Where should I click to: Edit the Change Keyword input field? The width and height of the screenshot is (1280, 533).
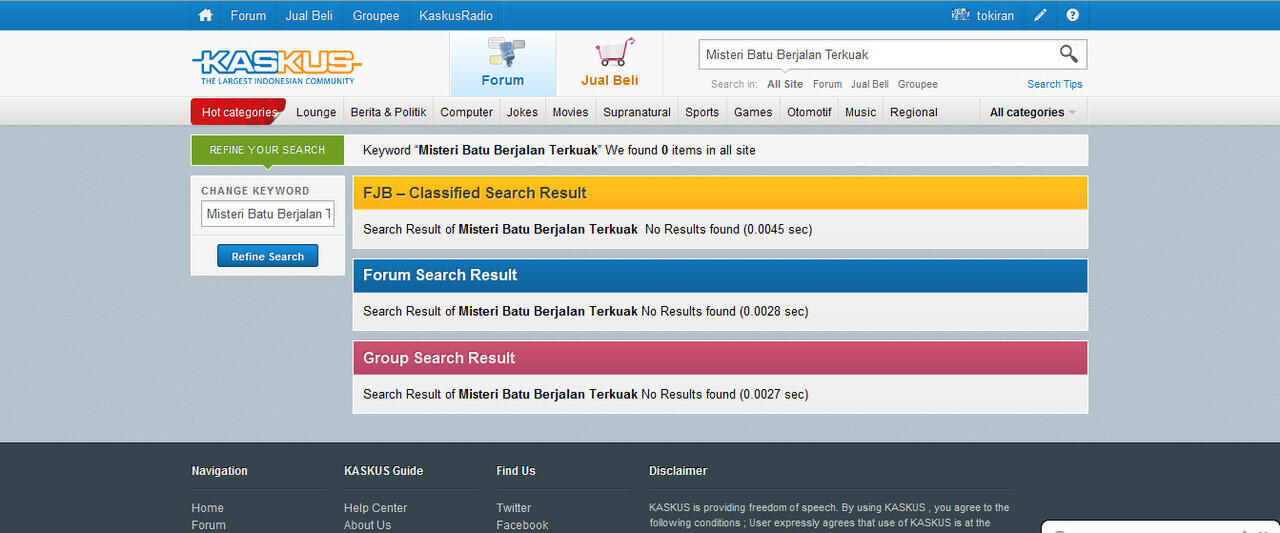(268, 214)
